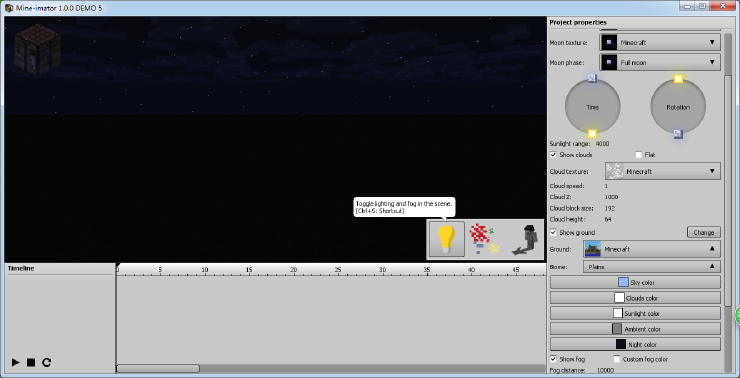740x378 pixels.
Task: Click the timeline horizontal scrollbar thumb
Action: (x=158, y=368)
